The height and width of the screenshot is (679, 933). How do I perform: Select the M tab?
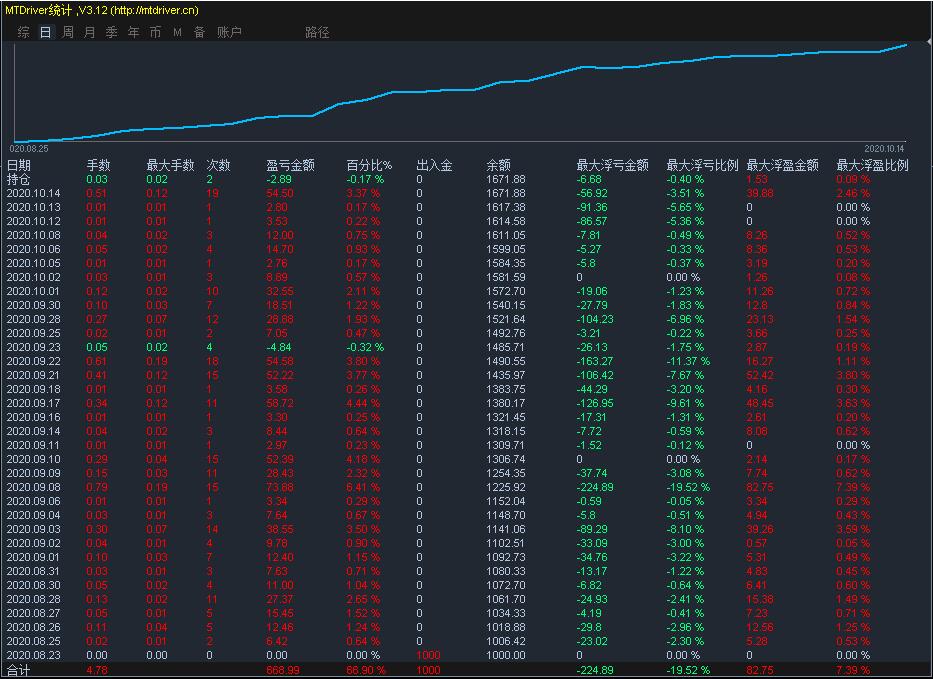(x=177, y=32)
